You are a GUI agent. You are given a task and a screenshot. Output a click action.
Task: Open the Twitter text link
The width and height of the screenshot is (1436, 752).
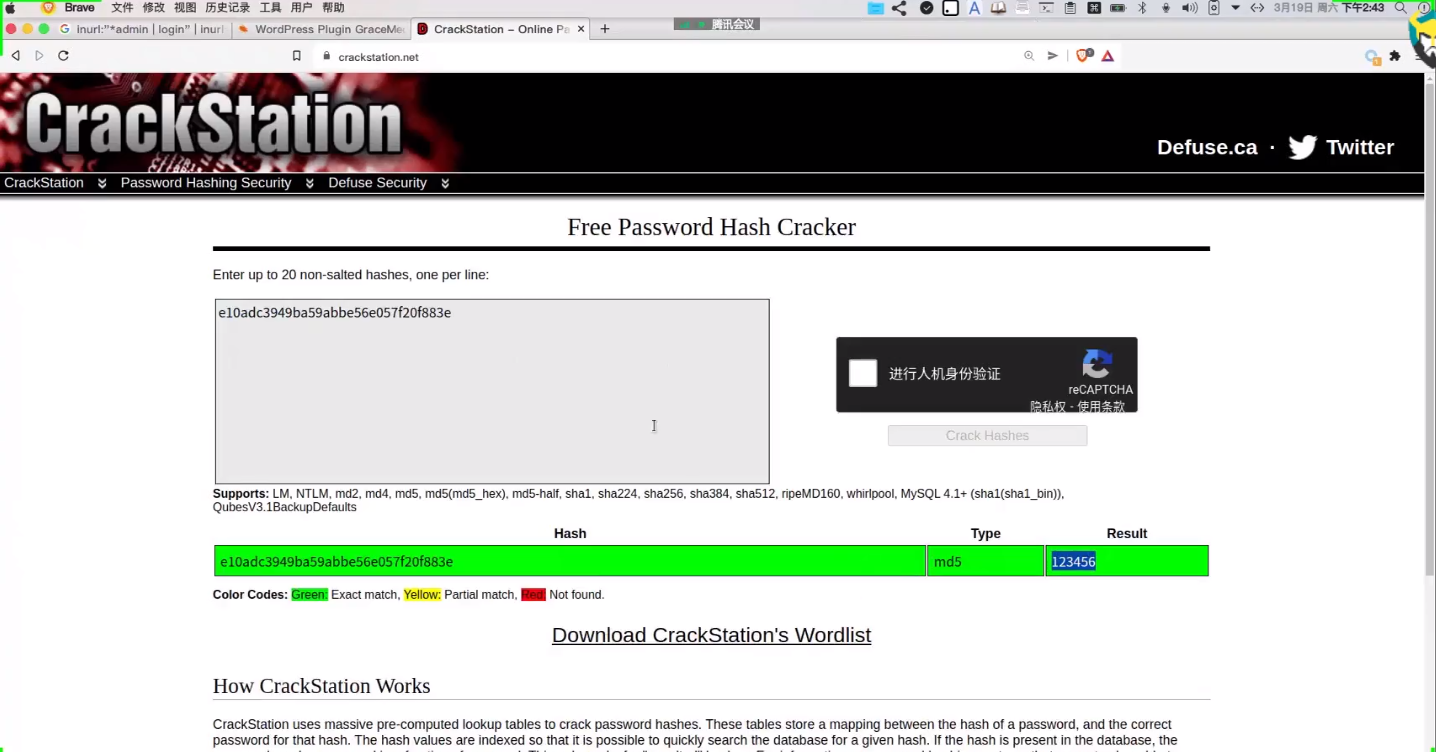coord(1360,147)
